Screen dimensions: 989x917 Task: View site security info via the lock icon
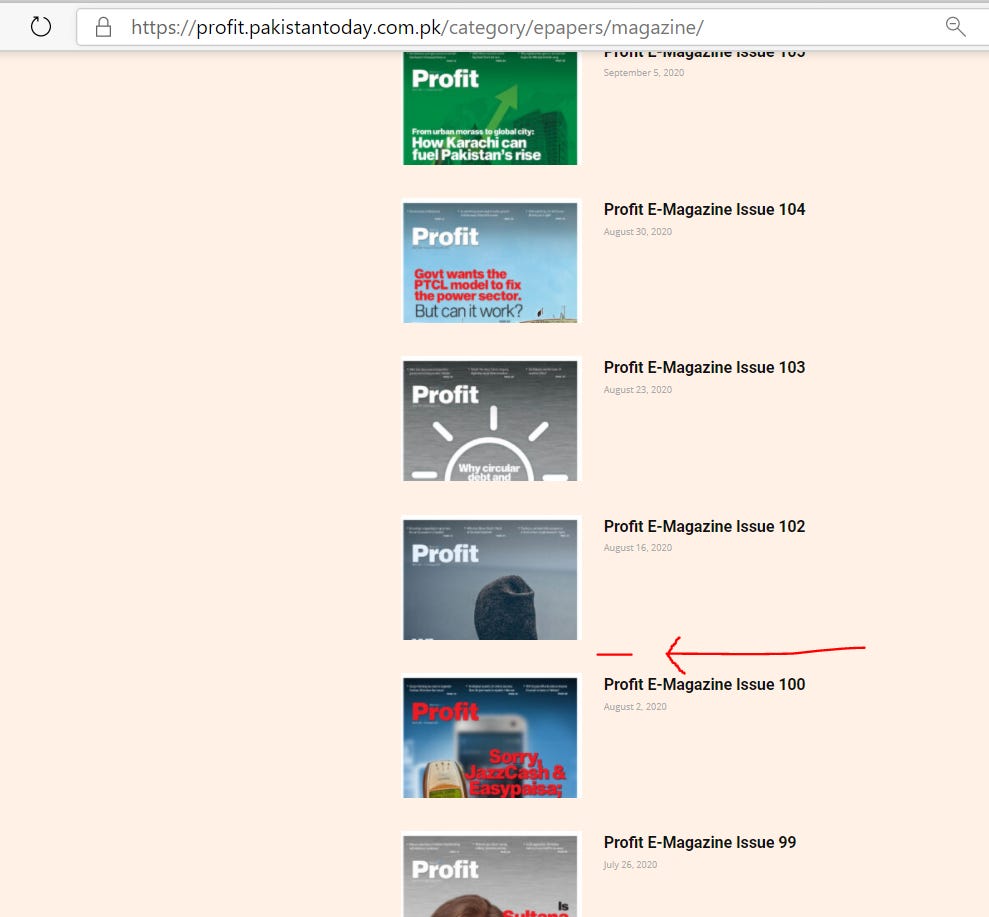pos(103,27)
